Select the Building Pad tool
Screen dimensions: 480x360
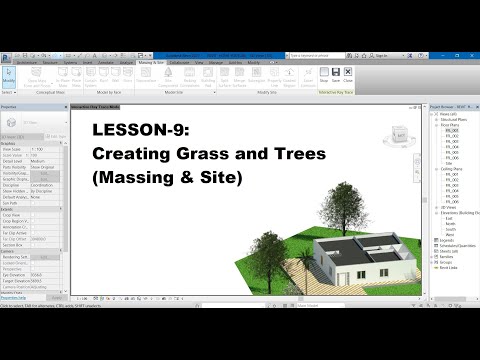pyautogui.click(x=208, y=77)
